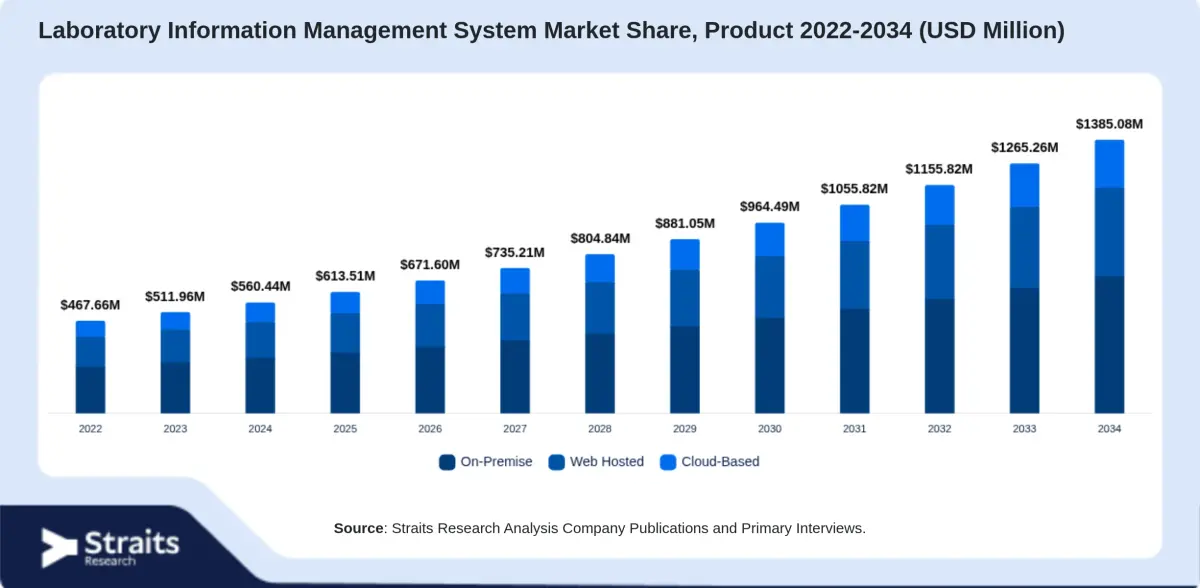This screenshot has width=1200, height=588.
Task: Click the 2032 axis label
Action: point(940,428)
